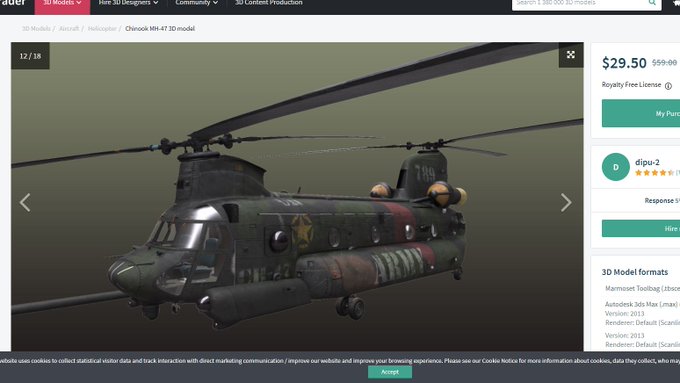This screenshot has width=680, height=383.
Task: Show the previous image with left arrow
Action: point(25,203)
